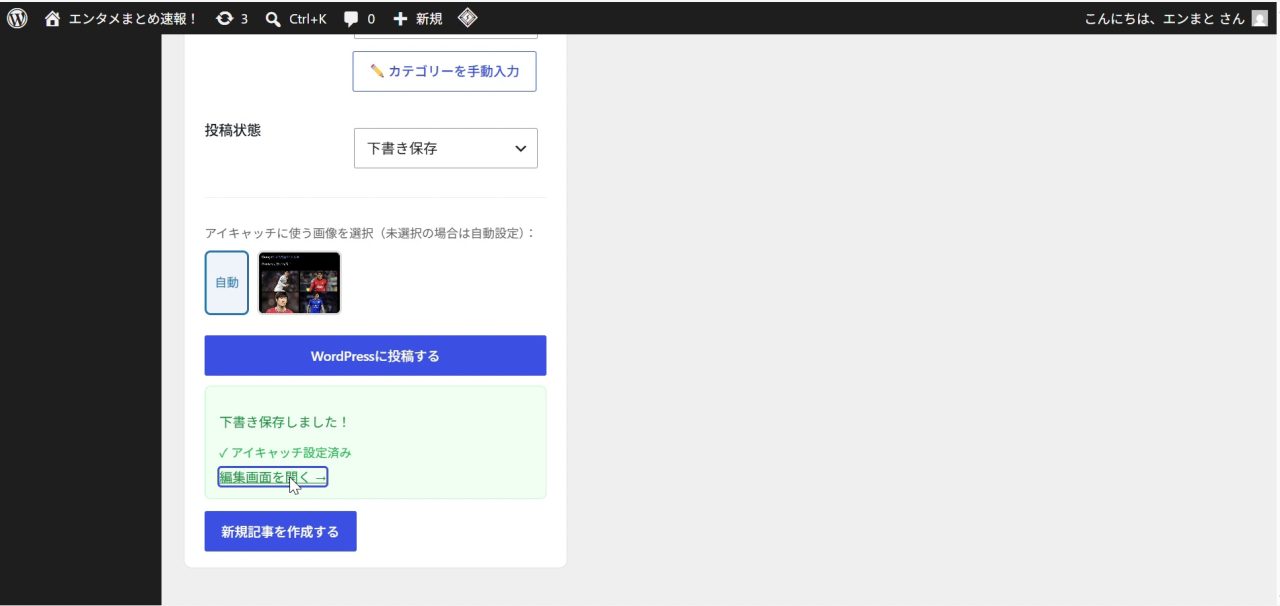Click WordPressに投稿する button
The height and width of the screenshot is (606, 1280).
(x=375, y=356)
